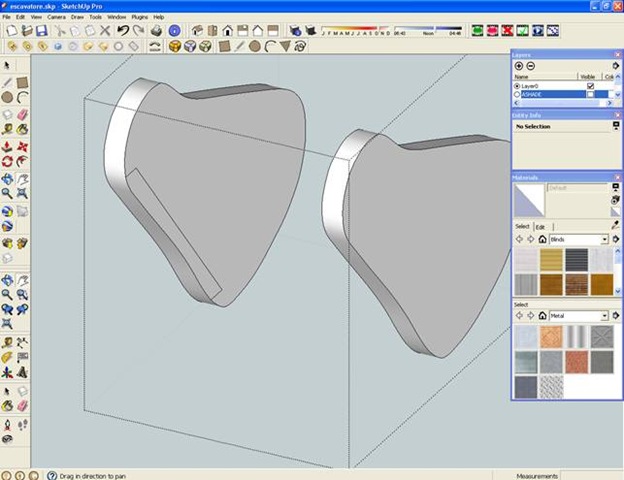Open the Metal material library dropdown
The width and height of the screenshot is (624, 480).
tap(604, 316)
